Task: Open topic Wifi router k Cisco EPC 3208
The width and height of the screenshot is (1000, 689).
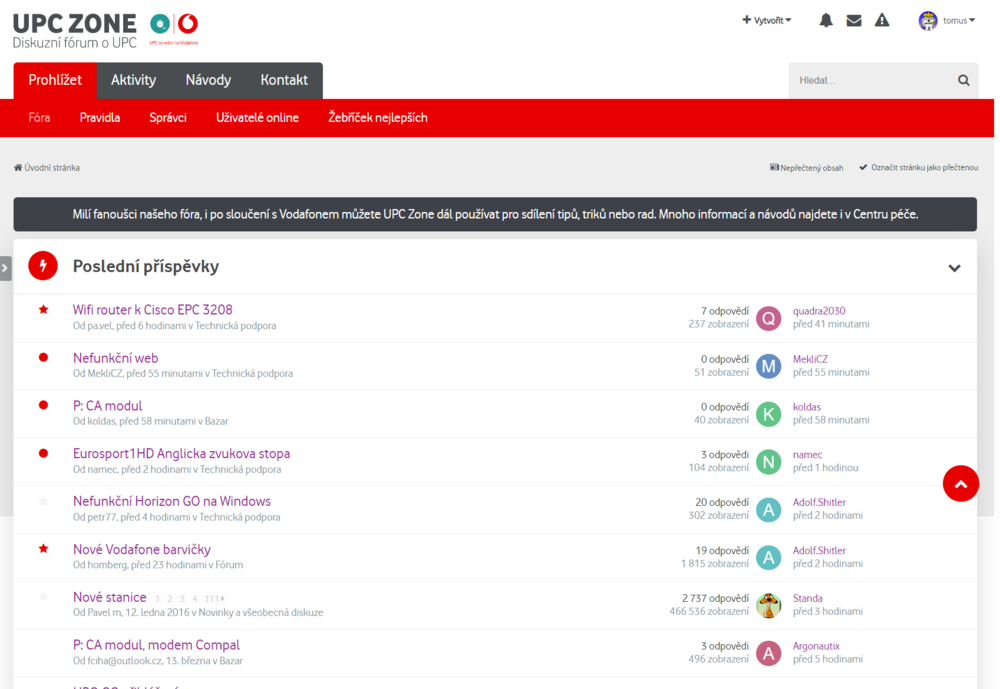Action: pos(152,310)
